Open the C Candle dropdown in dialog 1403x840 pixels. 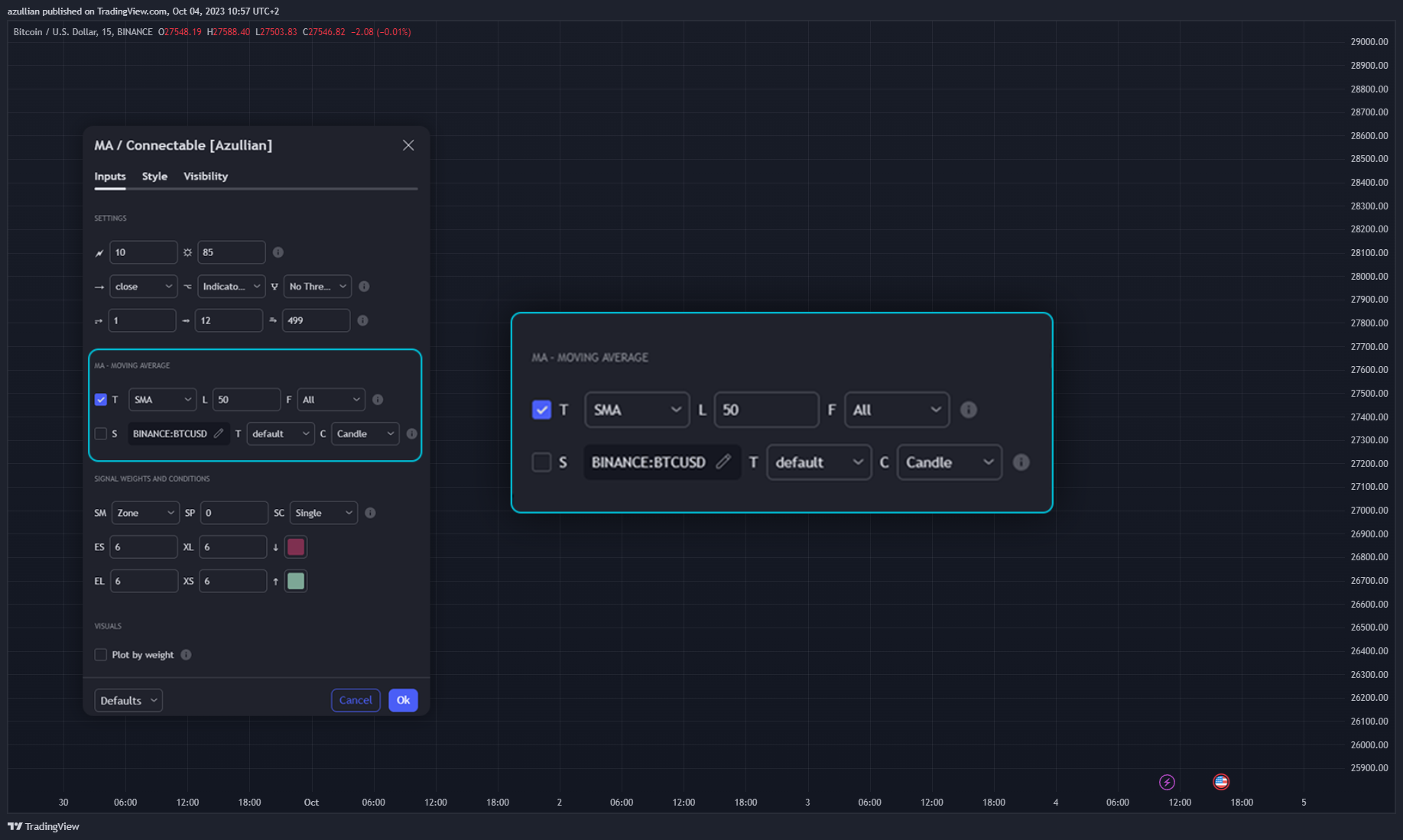click(365, 433)
